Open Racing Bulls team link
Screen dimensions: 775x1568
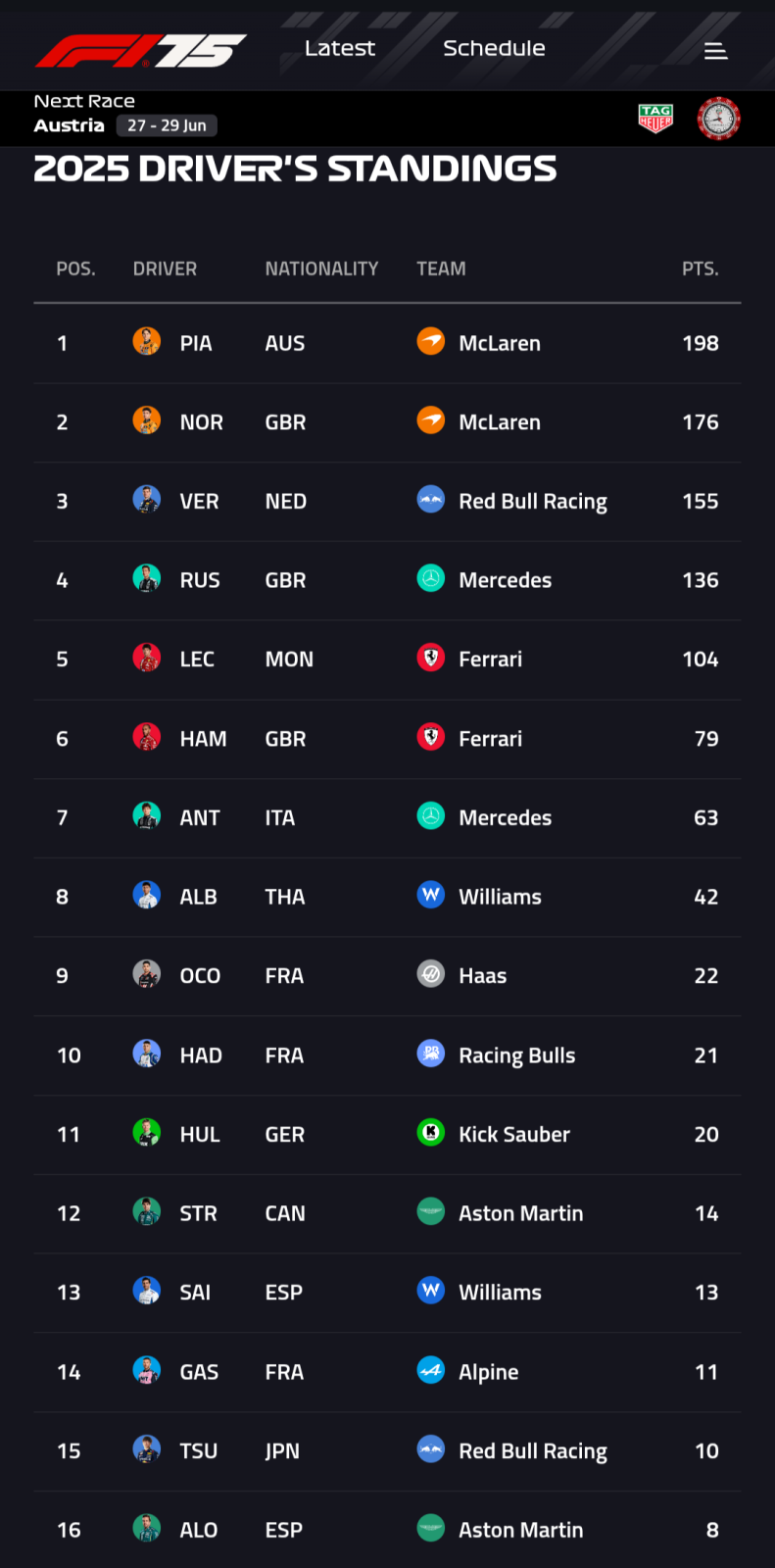tap(517, 1055)
